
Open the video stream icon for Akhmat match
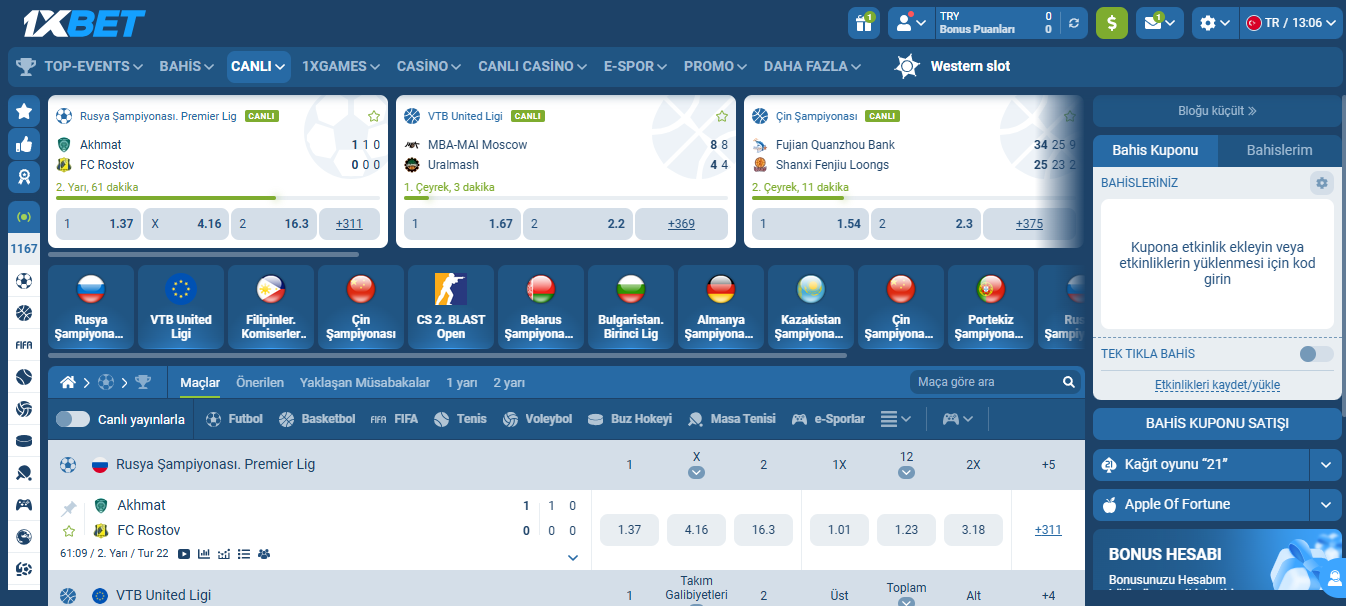(x=184, y=553)
